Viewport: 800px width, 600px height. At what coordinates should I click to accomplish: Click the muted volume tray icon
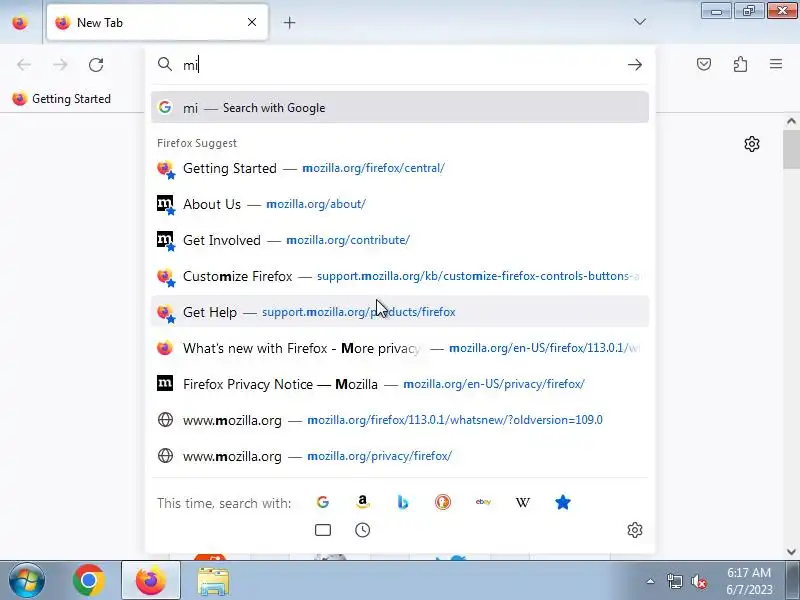point(698,581)
